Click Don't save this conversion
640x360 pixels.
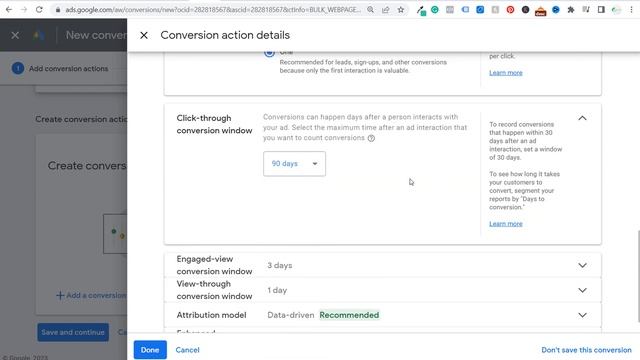[x=586, y=350]
